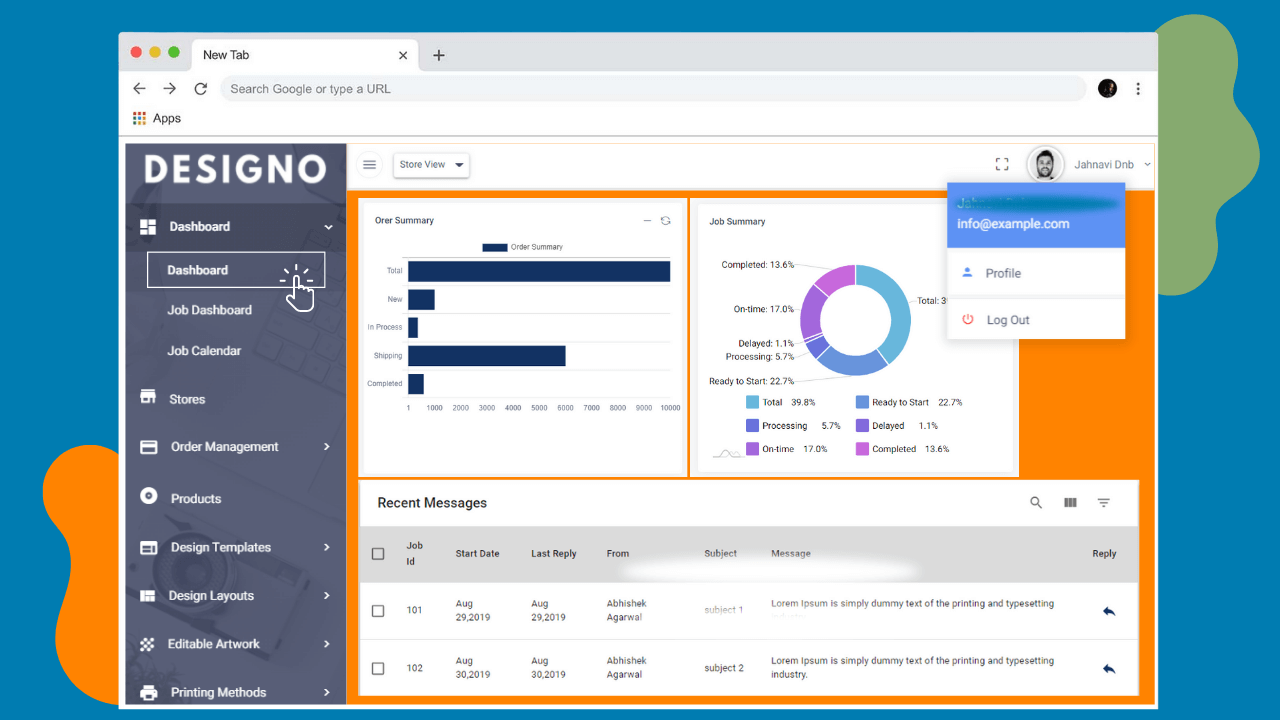This screenshot has width=1280, height=720.
Task: Open Profile from the user dropdown menu
Action: pos(1003,272)
